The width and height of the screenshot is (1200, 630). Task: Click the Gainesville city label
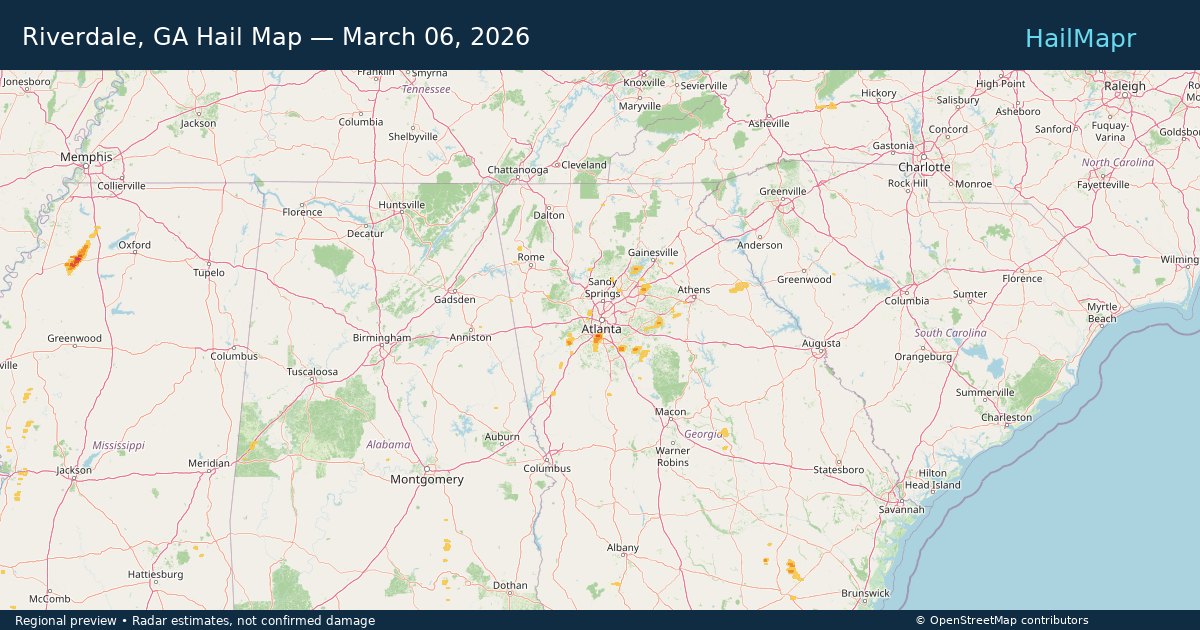pyautogui.click(x=653, y=253)
